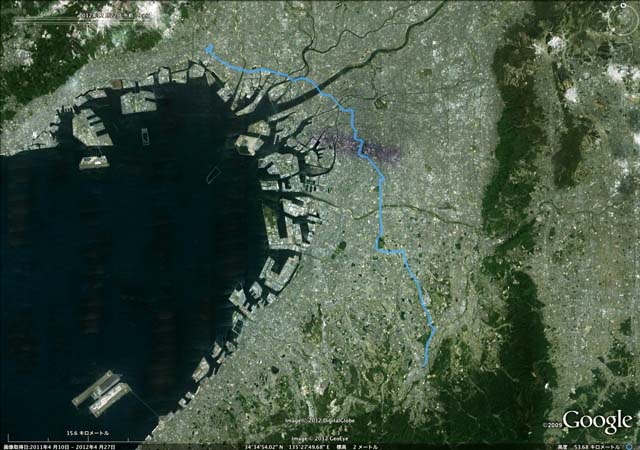Click the 15.6 kilometer scale legend
Screen dimensions: 640x450
(x=88, y=433)
